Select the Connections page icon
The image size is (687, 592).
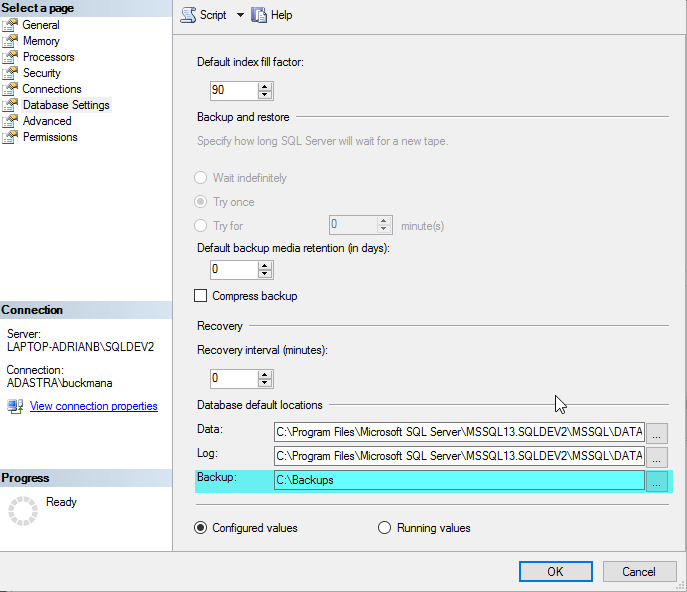[11, 89]
